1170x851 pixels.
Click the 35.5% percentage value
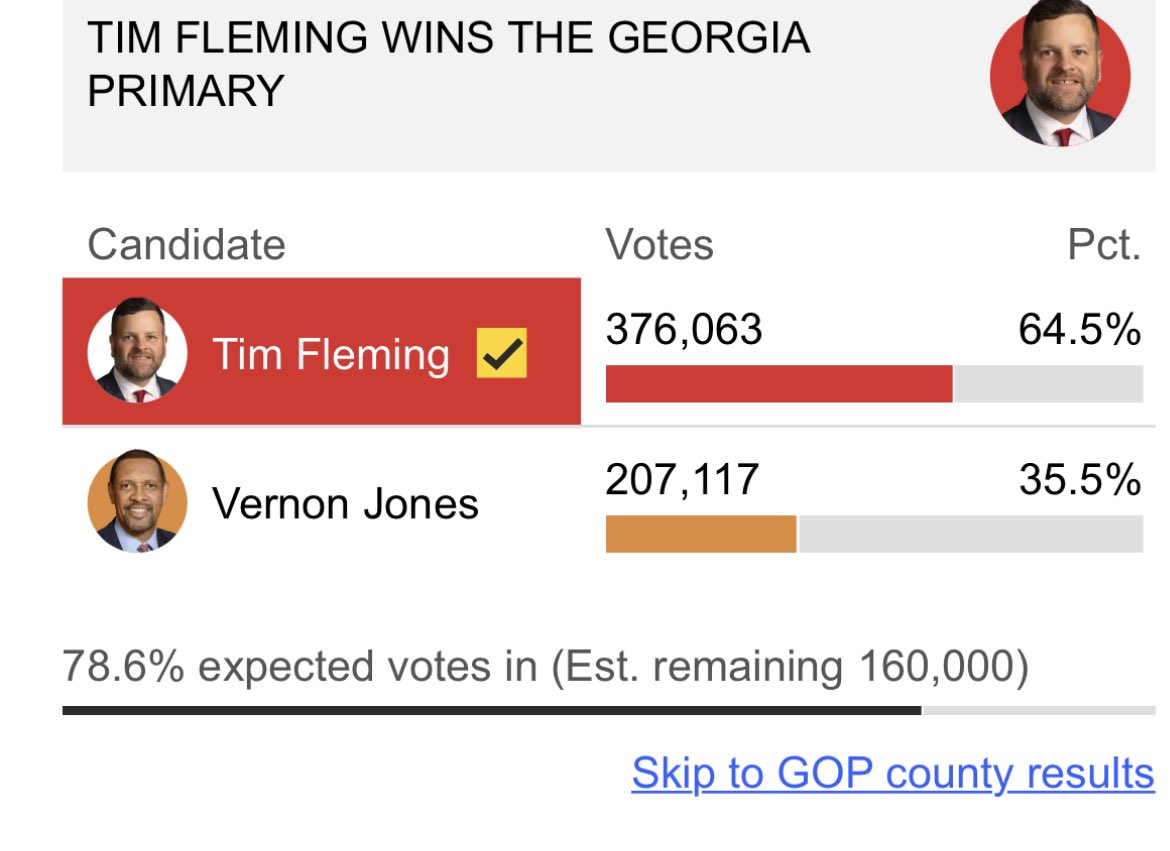click(1080, 479)
